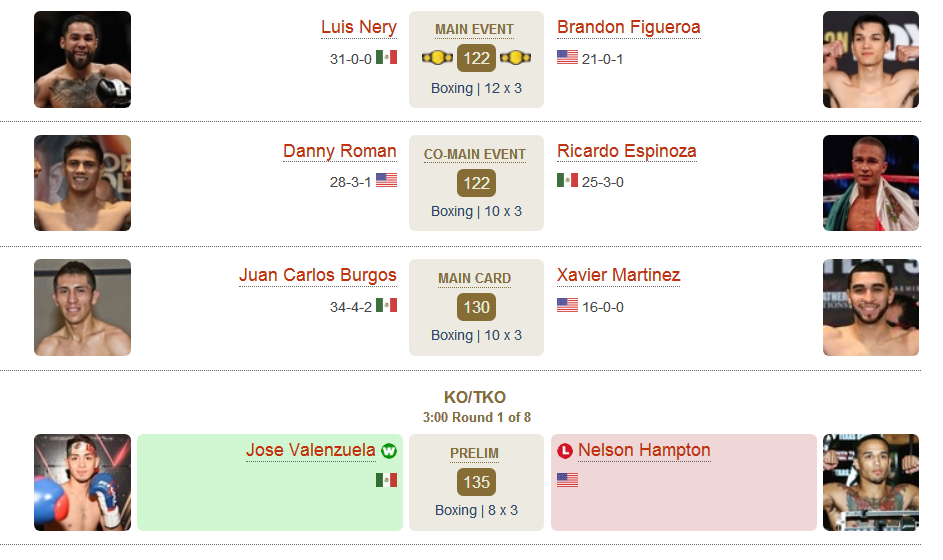Click the green W winner badge
This screenshot has height=560, width=943.
pyautogui.click(x=389, y=451)
